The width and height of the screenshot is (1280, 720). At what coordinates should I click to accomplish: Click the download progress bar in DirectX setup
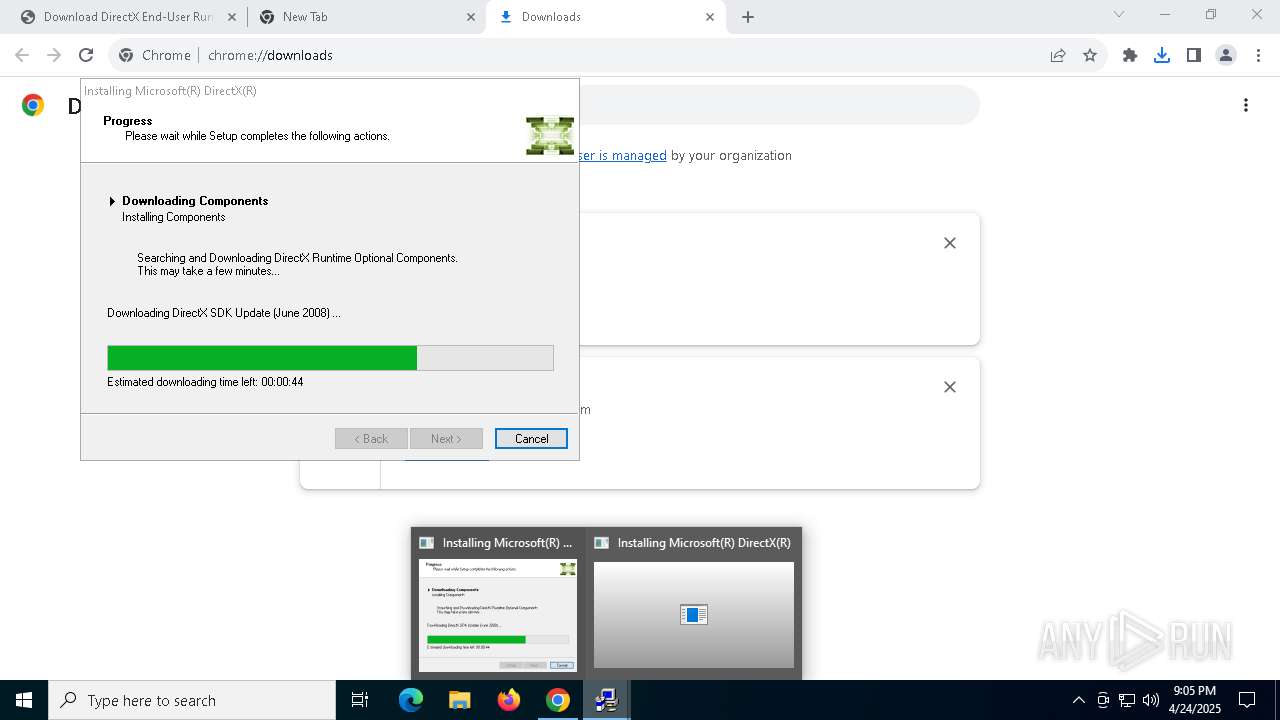click(x=330, y=358)
